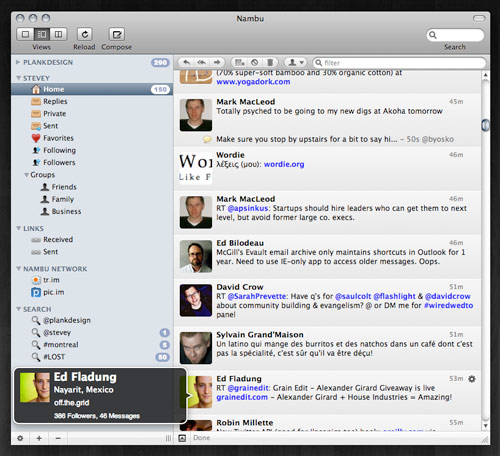Click the plus add button at sidebar bottom
The height and width of the screenshot is (456, 500).
(x=39, y=438)
